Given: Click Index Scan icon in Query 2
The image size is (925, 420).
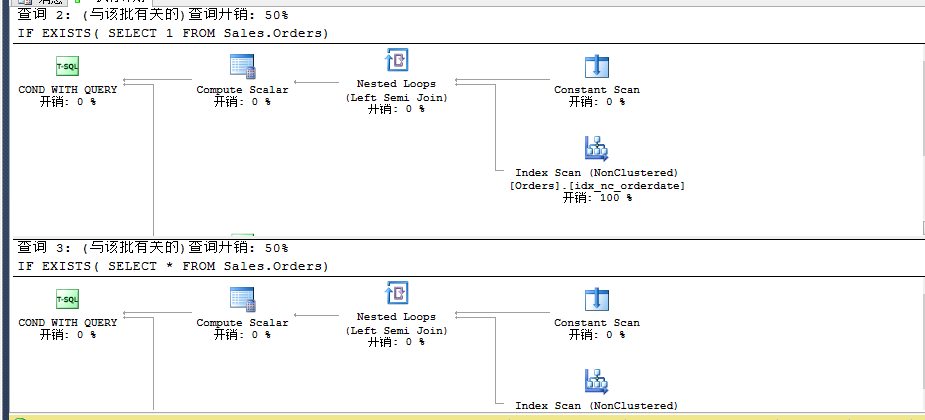Looking at the screenshot, I should [x=597, y=149].
